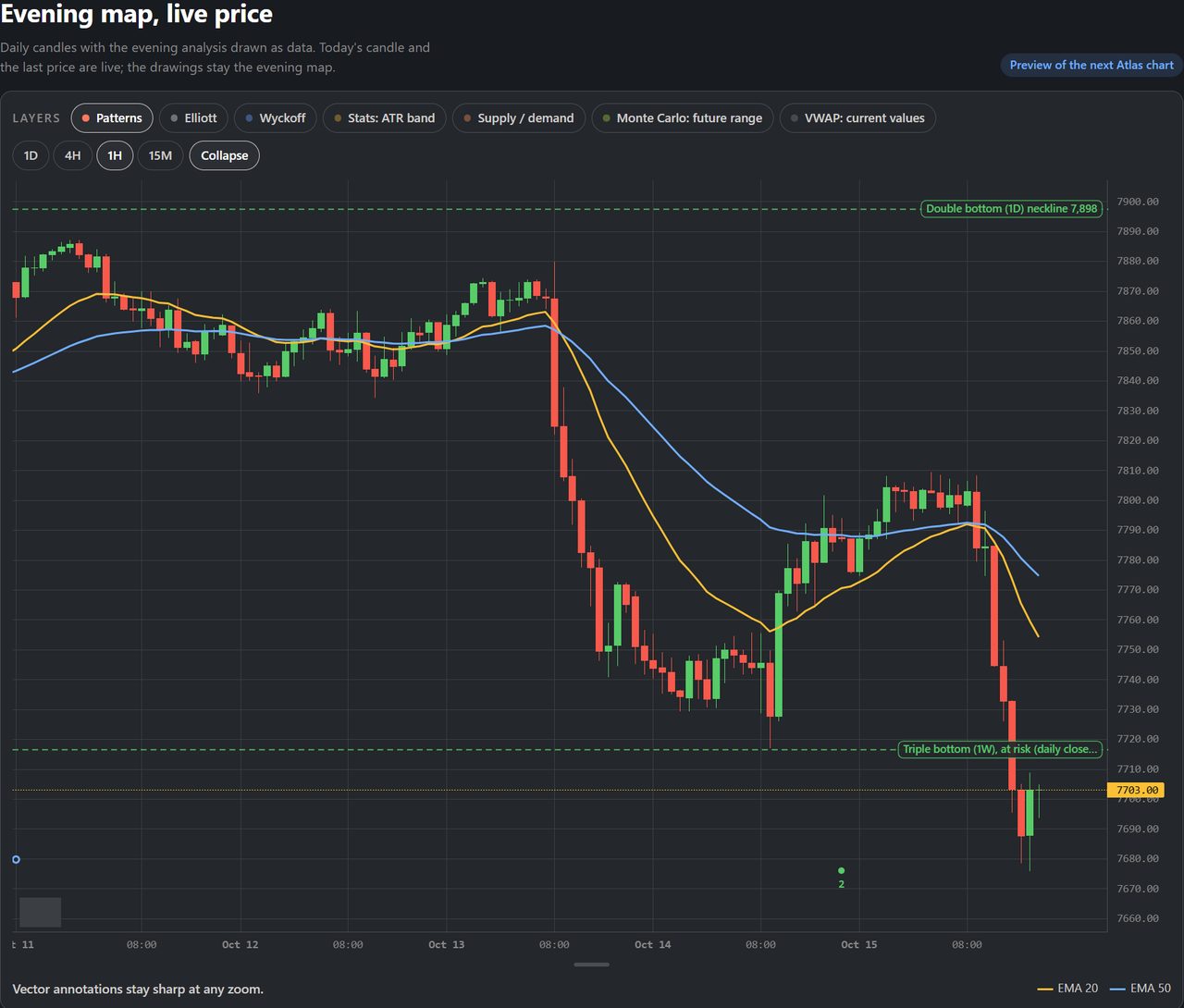Click the Double bottom (1D) neckline label

1012,209
